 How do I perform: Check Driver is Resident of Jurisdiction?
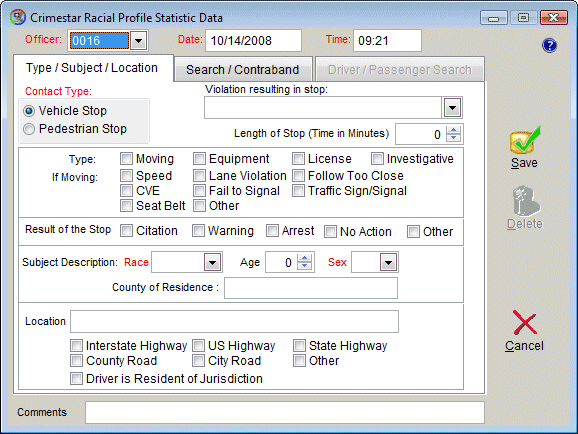click(76, 379)
